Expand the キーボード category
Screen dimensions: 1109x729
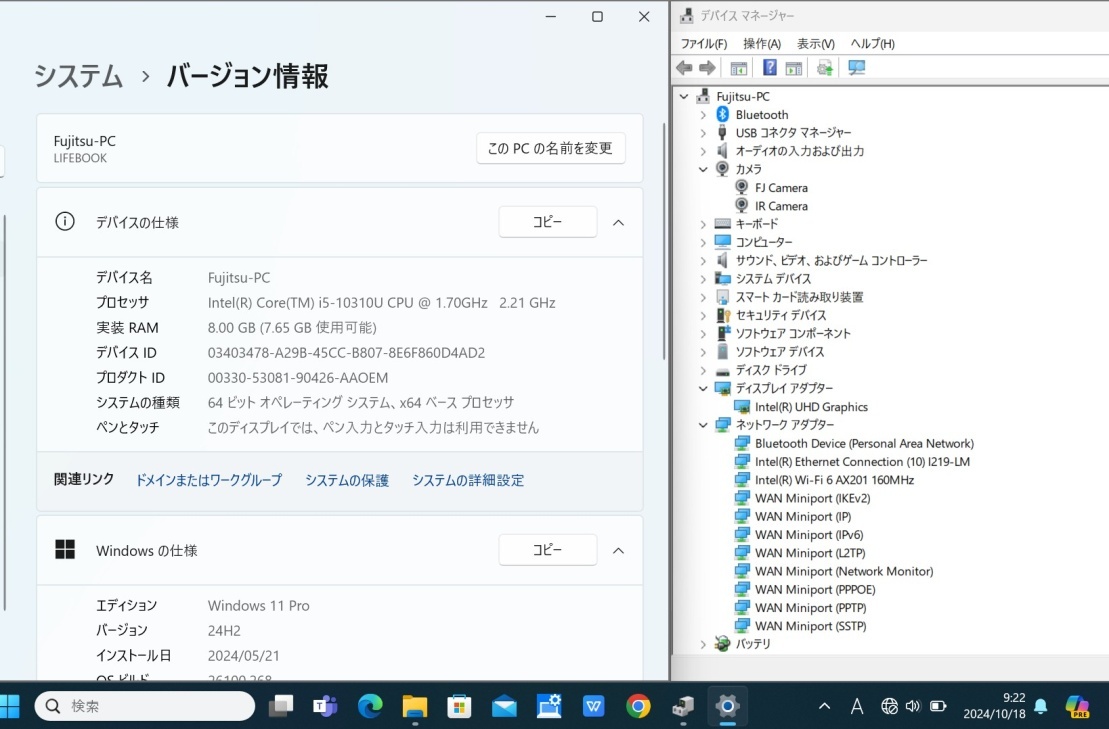coord(703,224)
